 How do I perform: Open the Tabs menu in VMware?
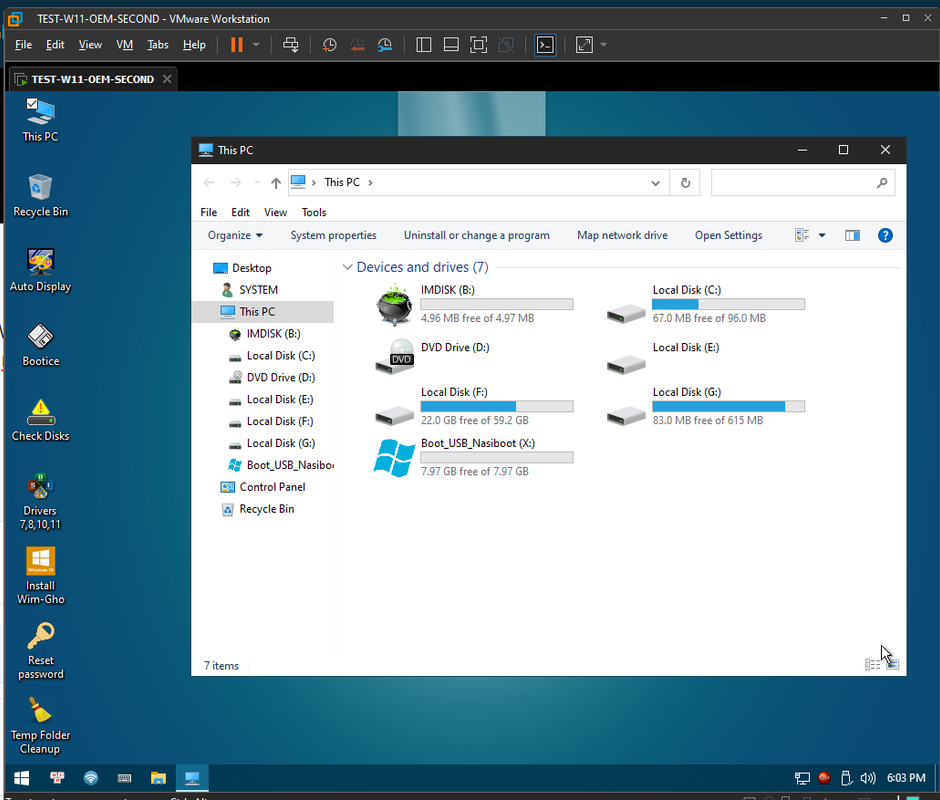[158, 45]
